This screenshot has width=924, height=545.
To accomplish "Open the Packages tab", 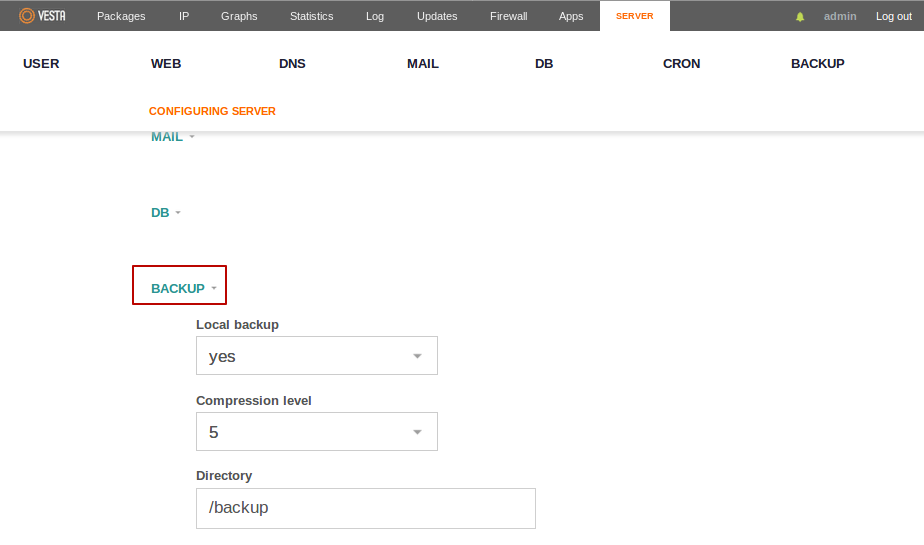I will coord(121,16).
